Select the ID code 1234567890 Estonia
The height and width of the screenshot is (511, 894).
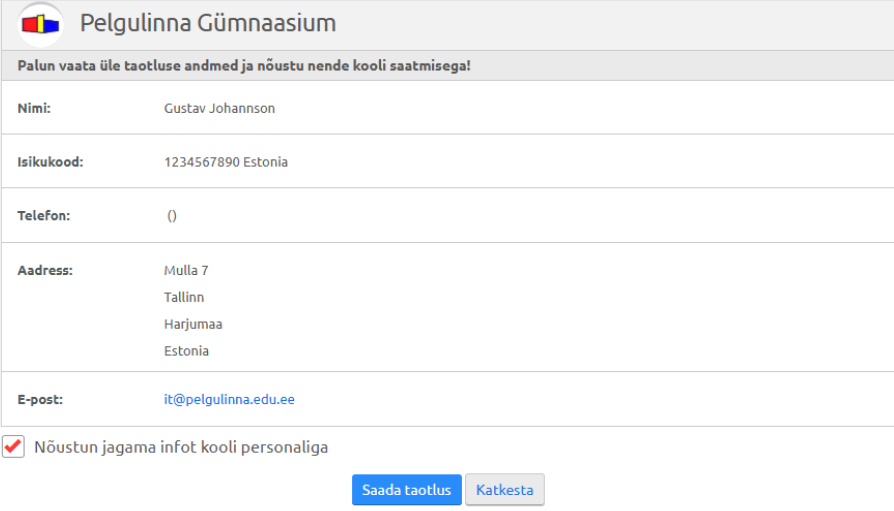[x=225, y=161]
